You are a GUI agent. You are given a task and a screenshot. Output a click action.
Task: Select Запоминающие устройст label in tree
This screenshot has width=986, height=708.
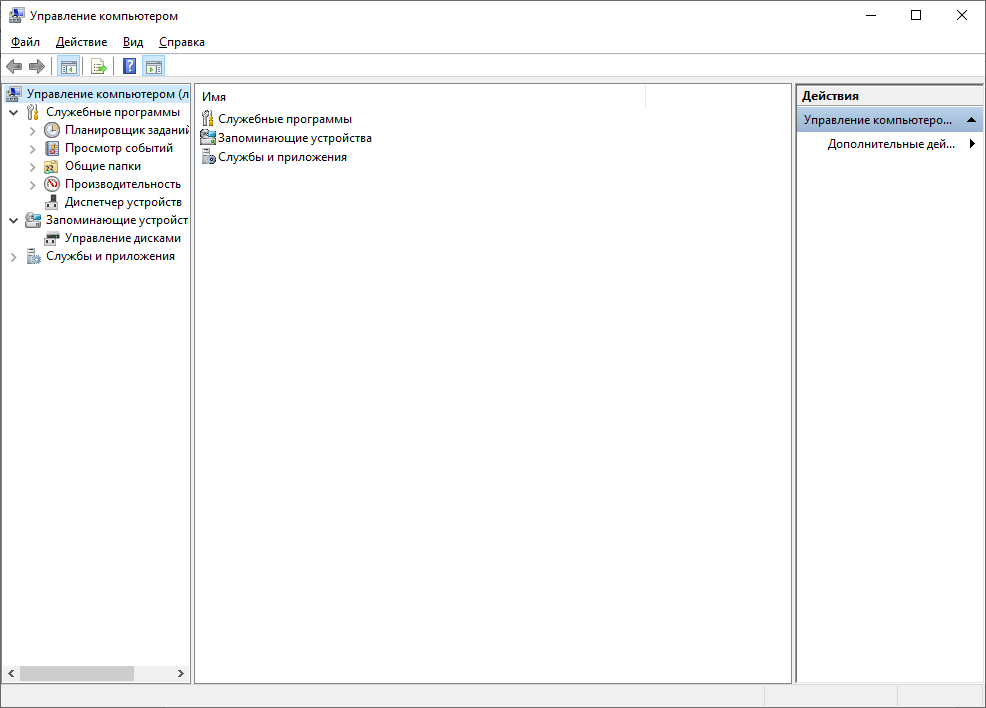click(116, 220)
